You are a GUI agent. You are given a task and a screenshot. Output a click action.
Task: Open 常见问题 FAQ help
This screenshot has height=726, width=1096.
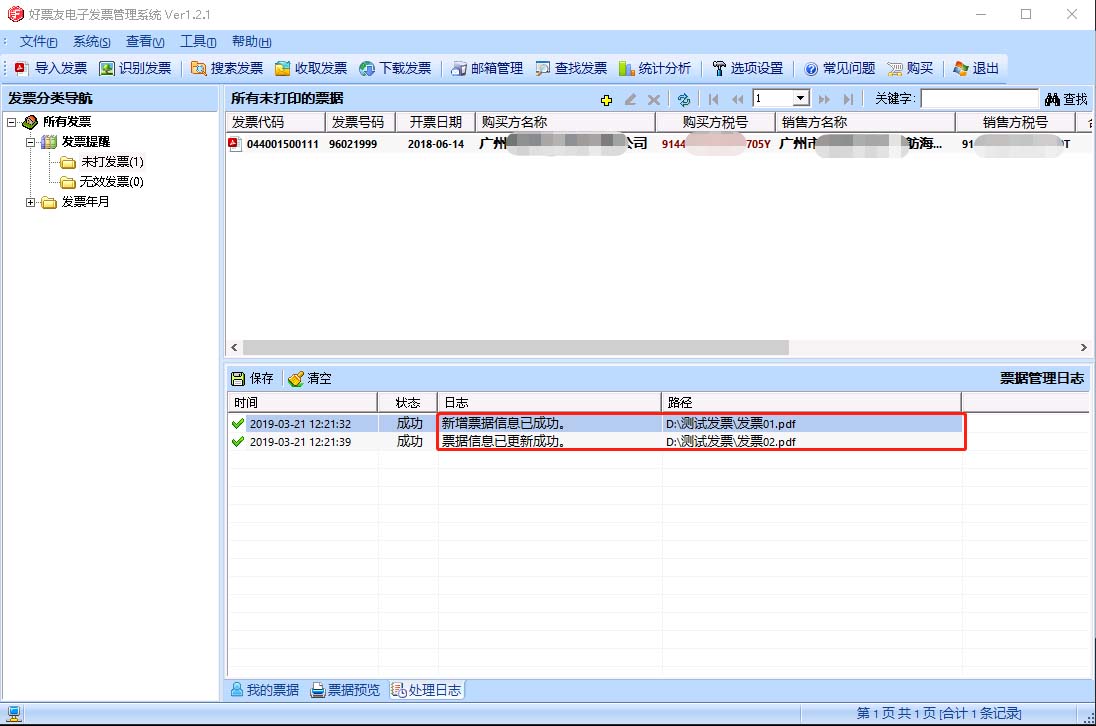click(x=839, y=68)
